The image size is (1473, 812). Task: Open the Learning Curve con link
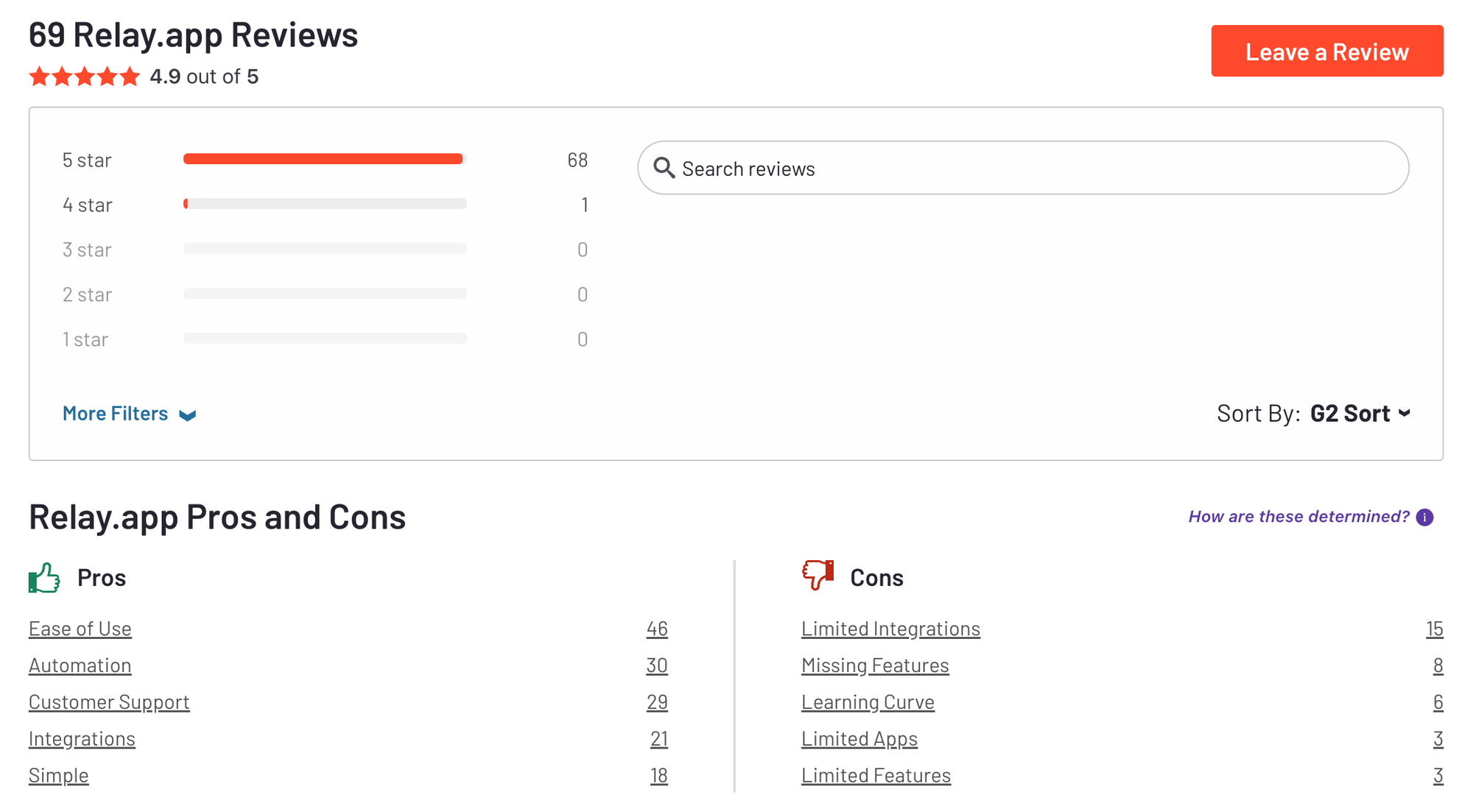[x=868, y=702]
